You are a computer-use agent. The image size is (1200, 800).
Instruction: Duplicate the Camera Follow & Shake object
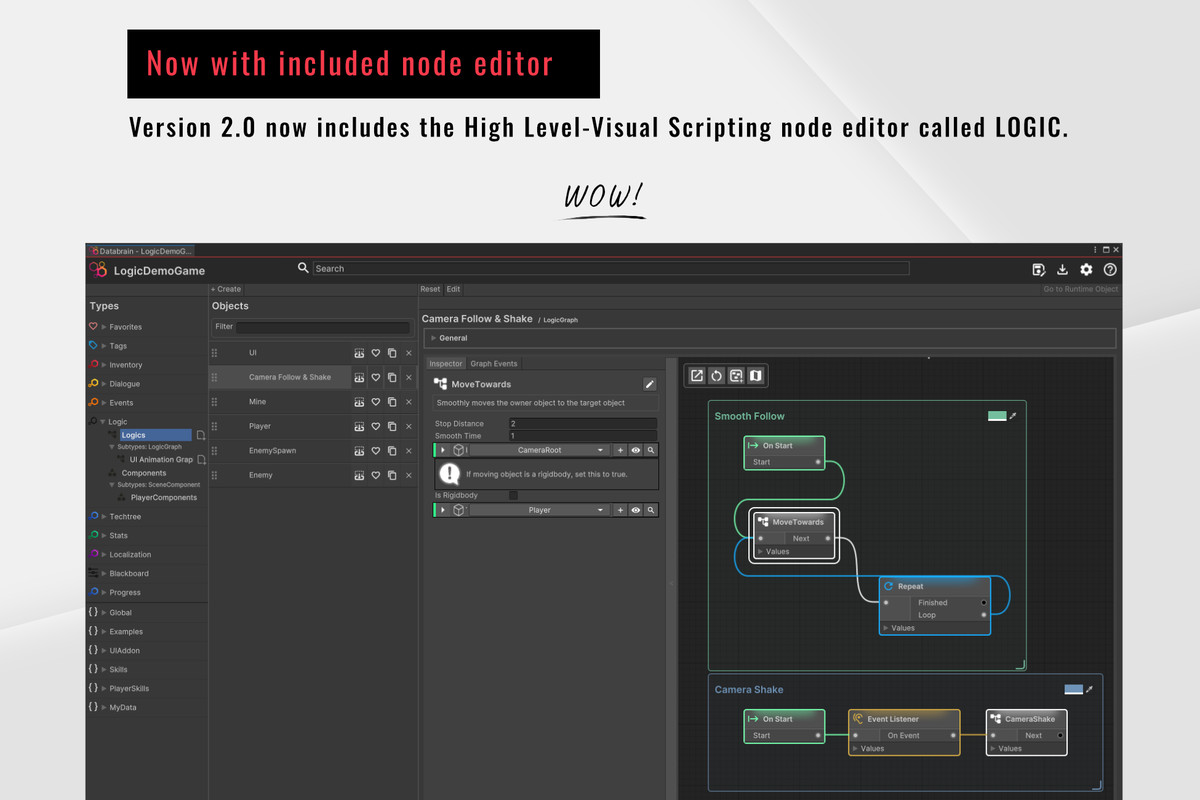click(392, 378)
